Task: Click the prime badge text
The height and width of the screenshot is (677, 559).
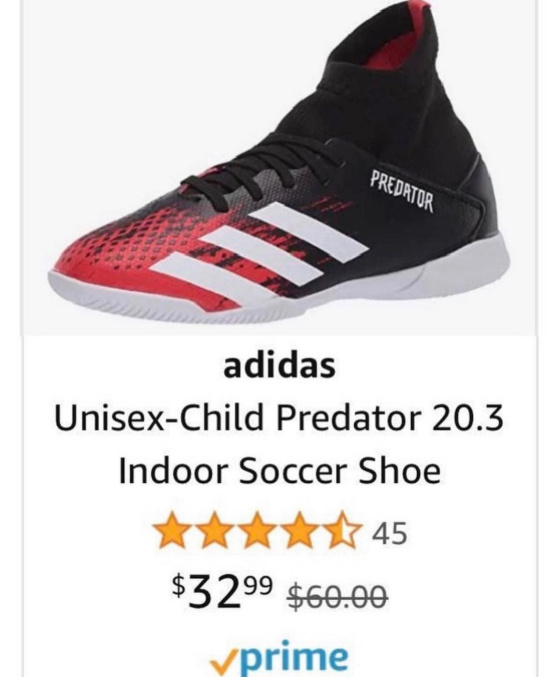Action: 290,656
